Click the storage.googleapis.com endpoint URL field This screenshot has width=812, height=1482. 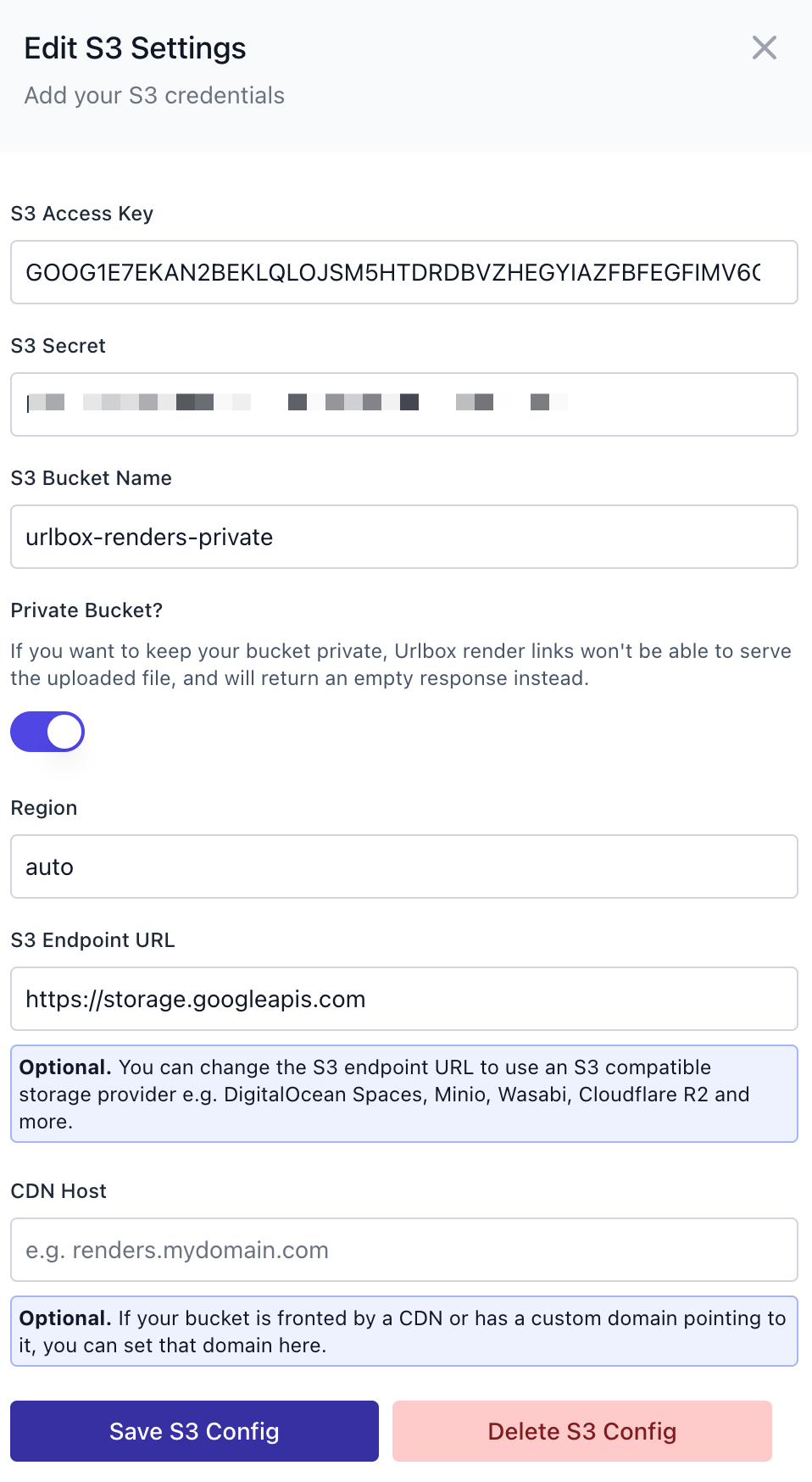click(x=403, y=999)
